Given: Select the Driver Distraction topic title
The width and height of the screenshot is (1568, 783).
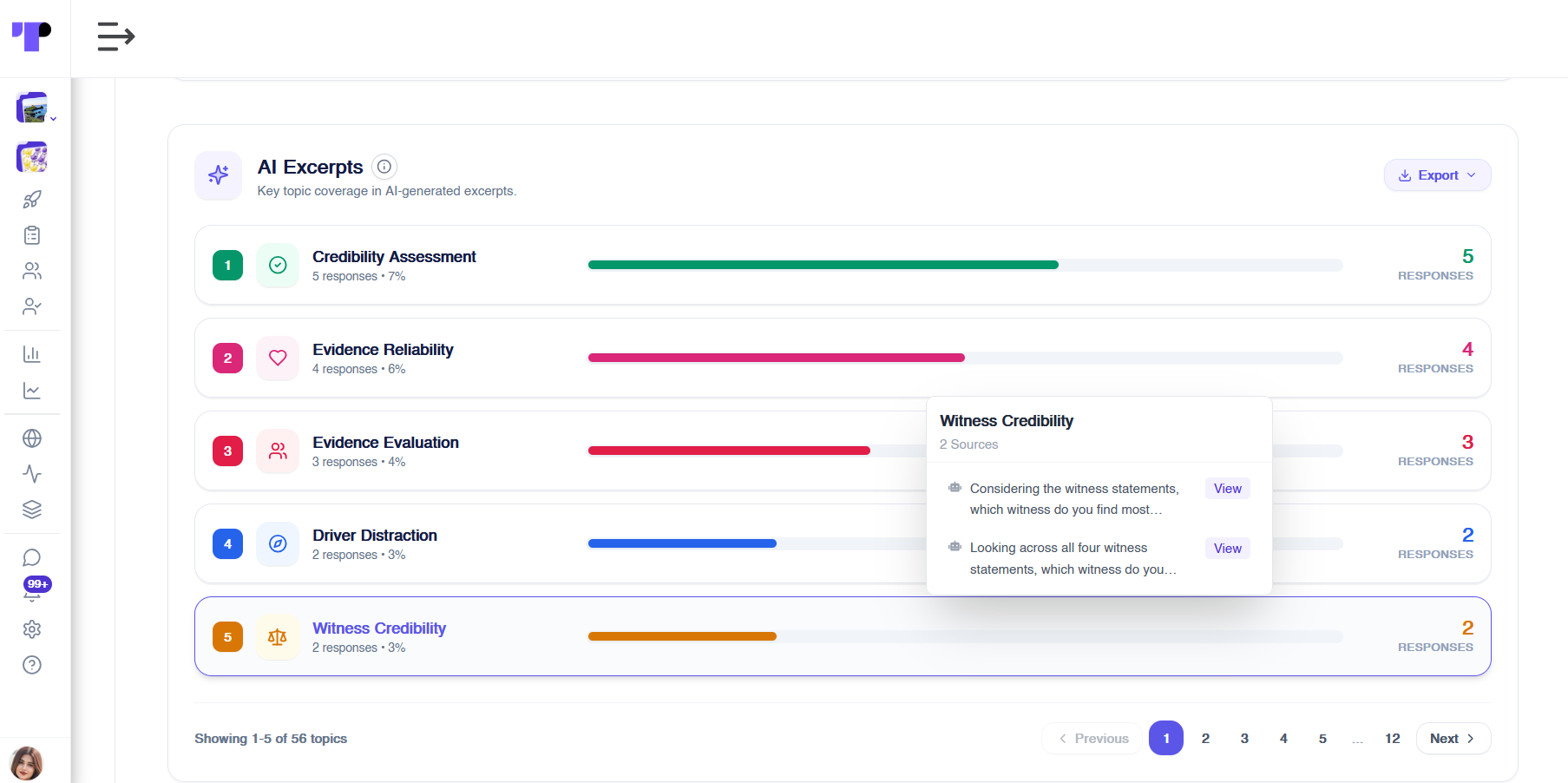Looking at the screenshot, I should pyautogui.click(x=375, y=536).
